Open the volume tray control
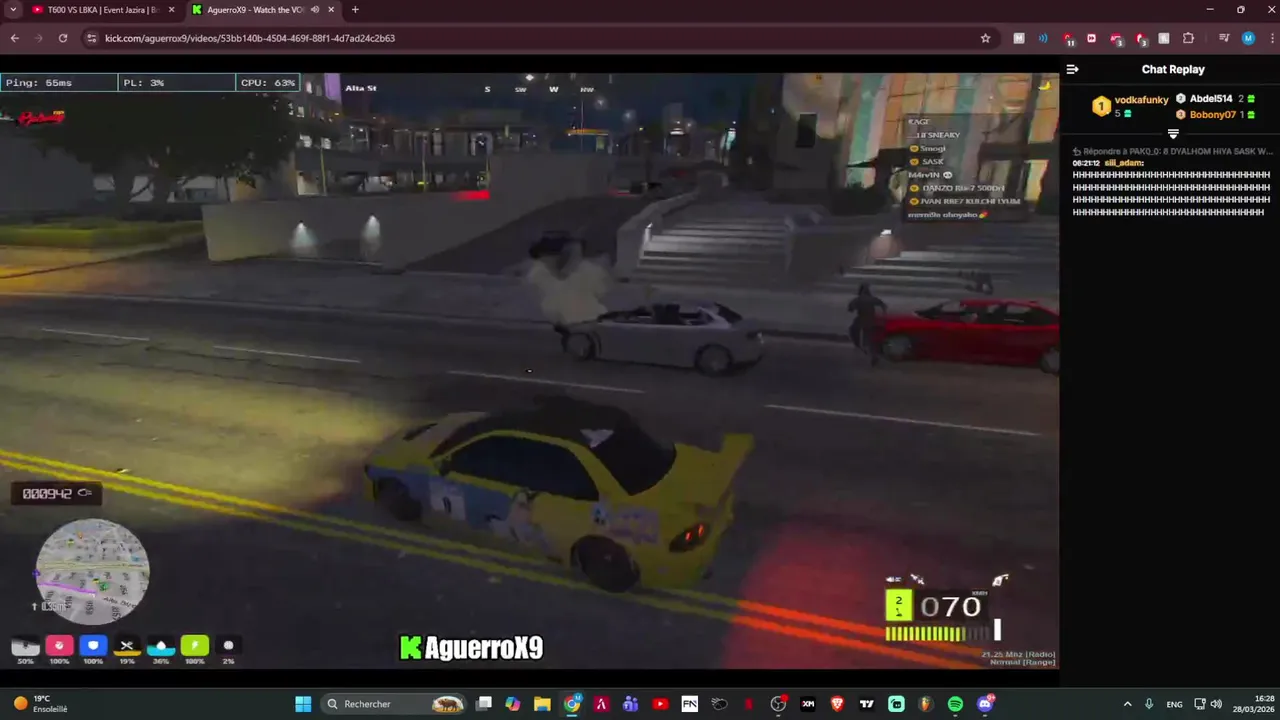The image size is (1280, 720). point(1216,704)
